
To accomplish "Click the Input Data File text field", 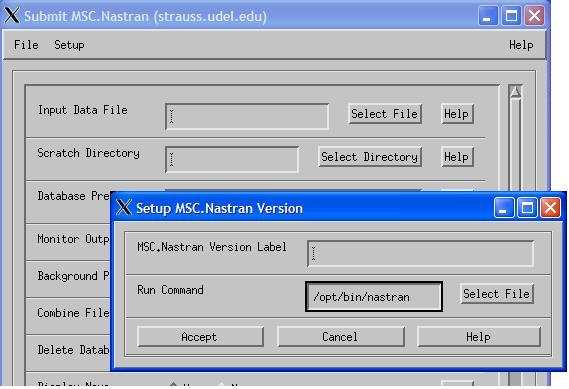I will [x=247, y=116].
